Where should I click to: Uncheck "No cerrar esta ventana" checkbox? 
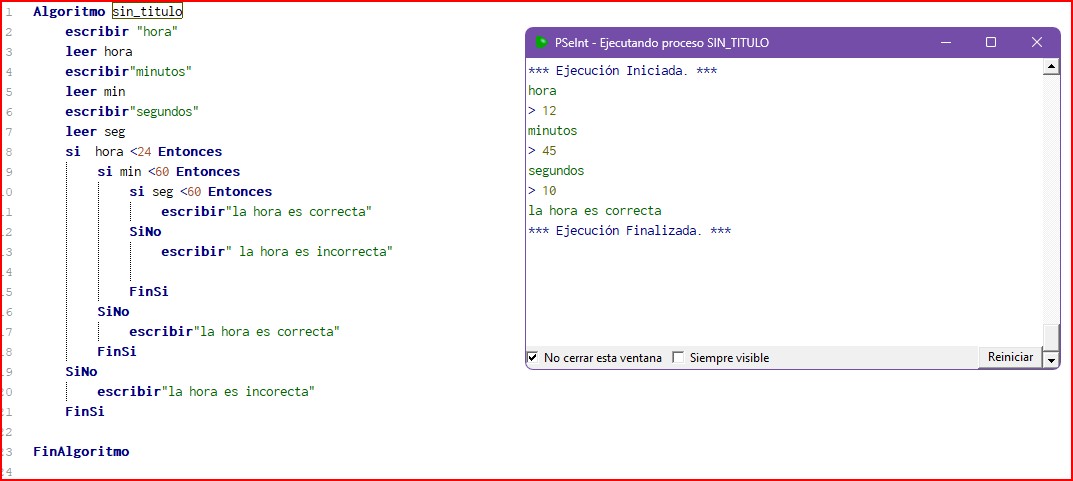point(532,358)
